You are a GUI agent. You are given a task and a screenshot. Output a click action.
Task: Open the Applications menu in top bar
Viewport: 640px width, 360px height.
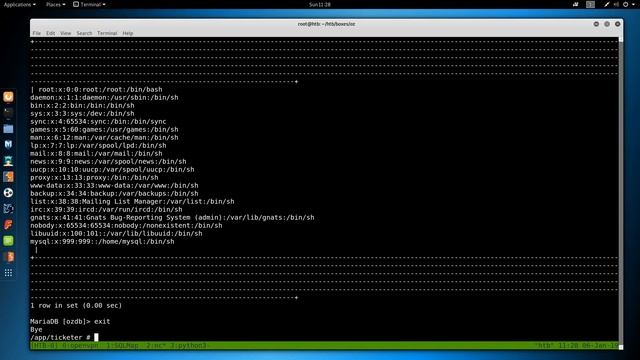(20, 4)
